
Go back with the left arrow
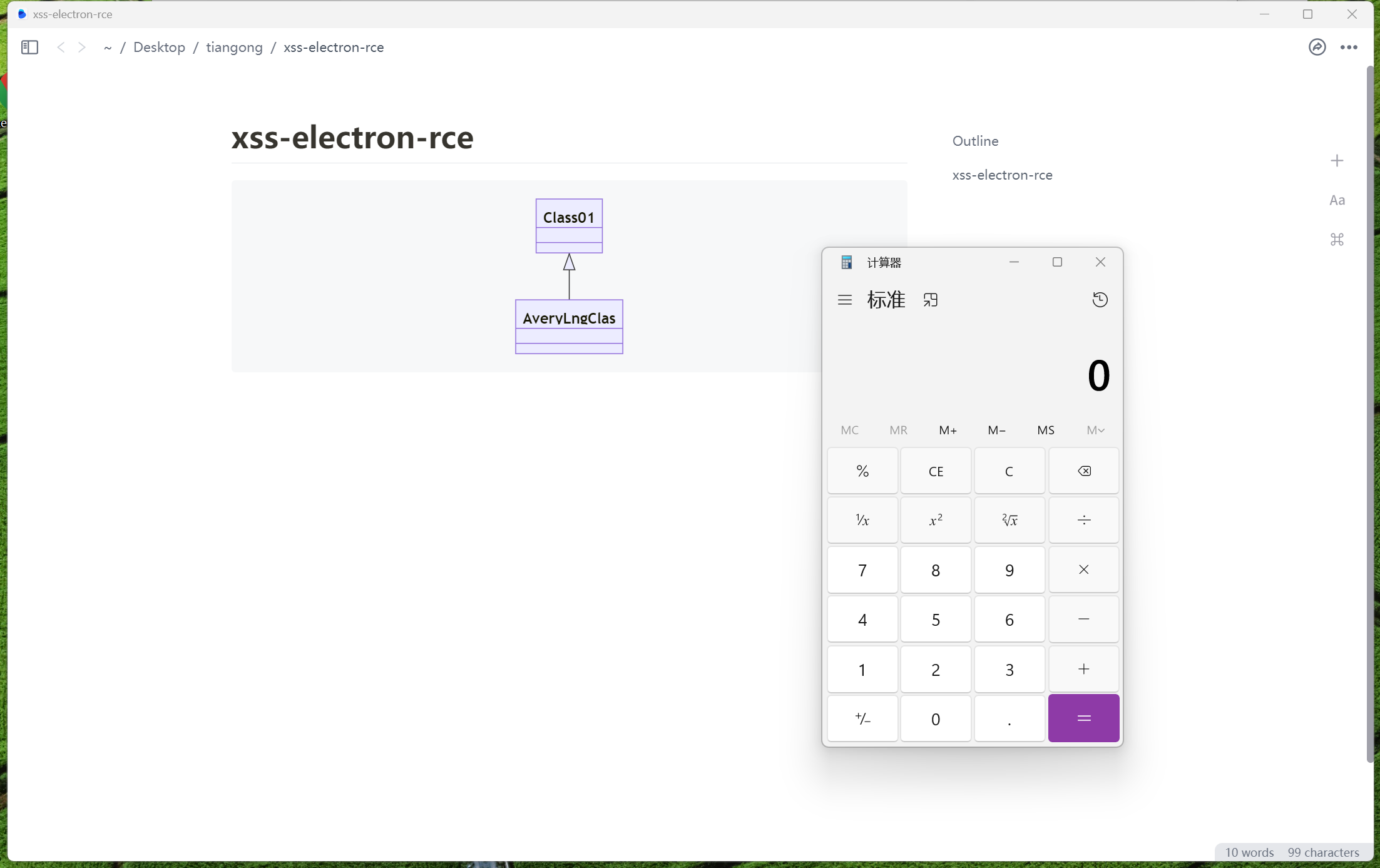point(61,48)
